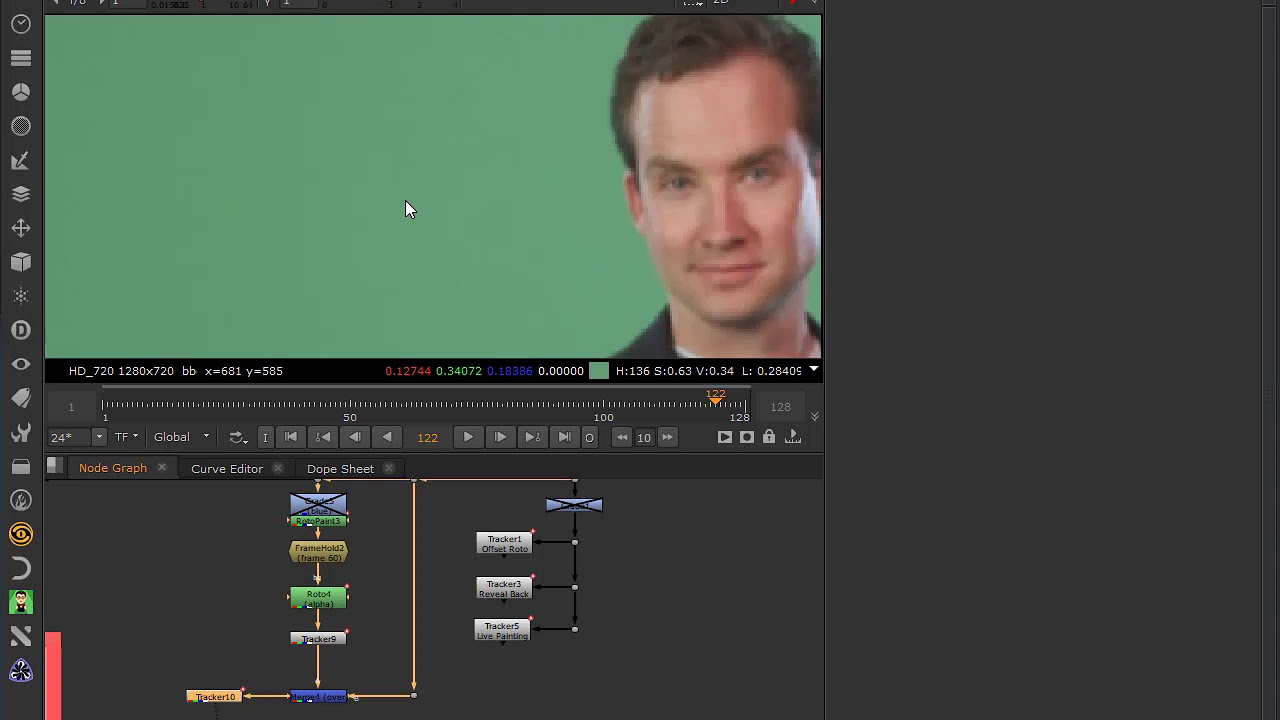Expand the viewer info bar arrow

coord(814,370)
